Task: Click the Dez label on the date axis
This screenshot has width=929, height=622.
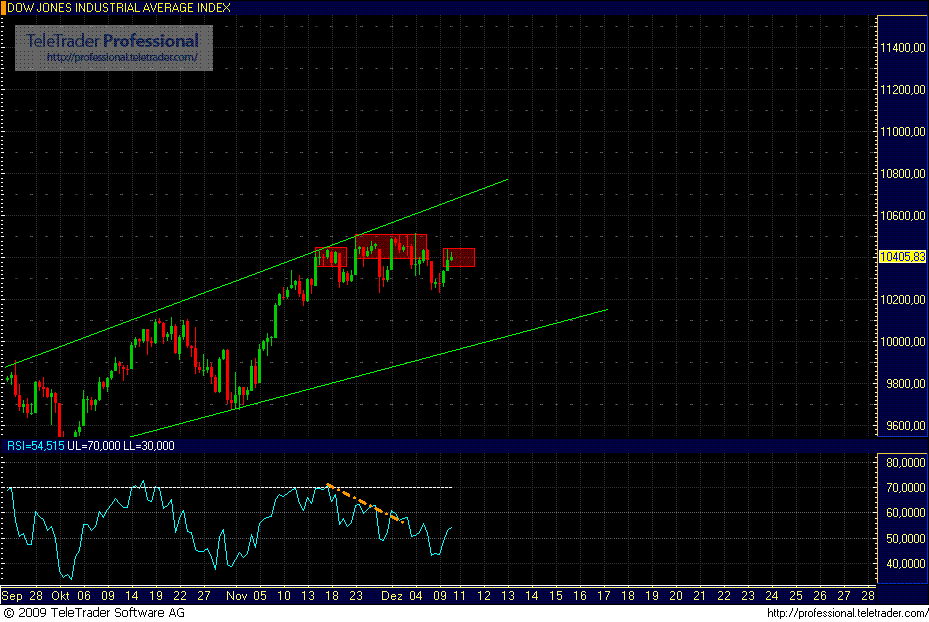Action: click(391, 595)
